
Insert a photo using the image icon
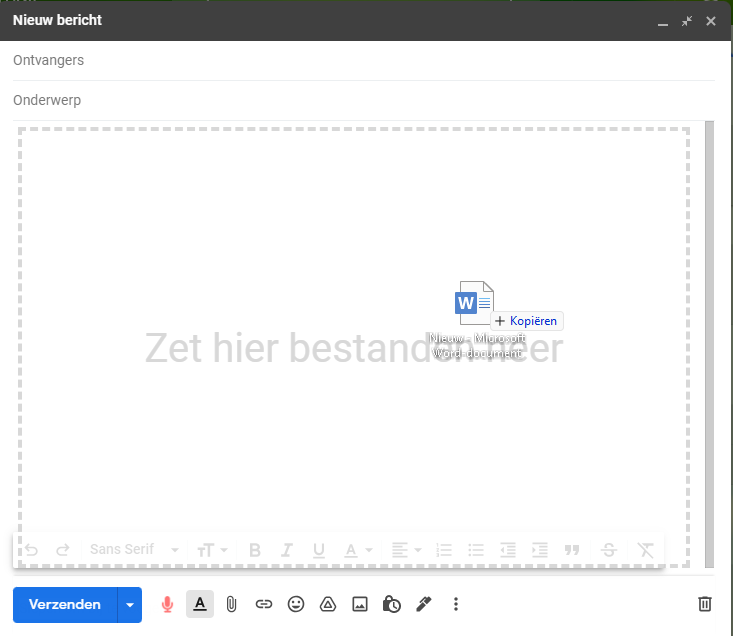coord(360,604)
